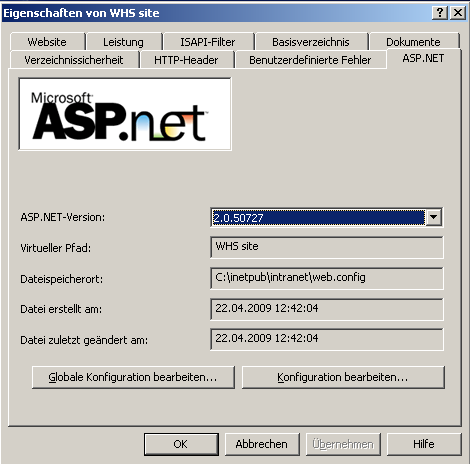Click the dialog title Eigenschaften von WHS site
The height and width of the screenshot is (464, 470).
pyautogui.click(x=81, y=13)
